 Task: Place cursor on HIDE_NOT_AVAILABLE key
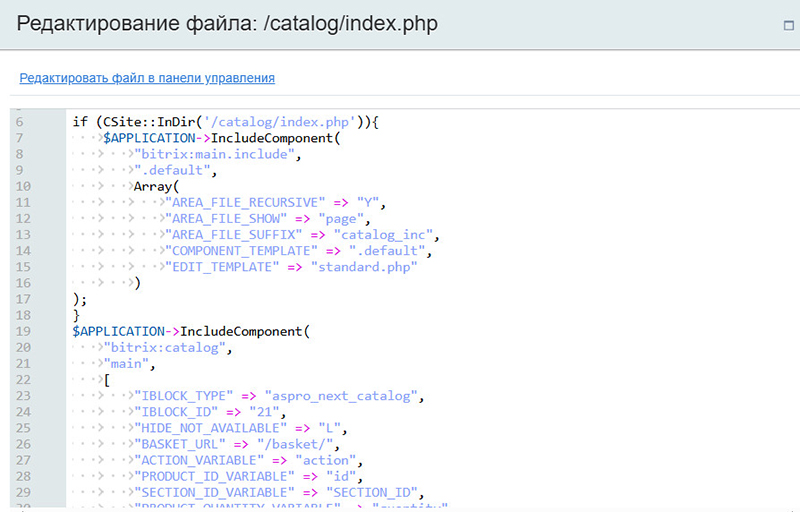[211, 428]
